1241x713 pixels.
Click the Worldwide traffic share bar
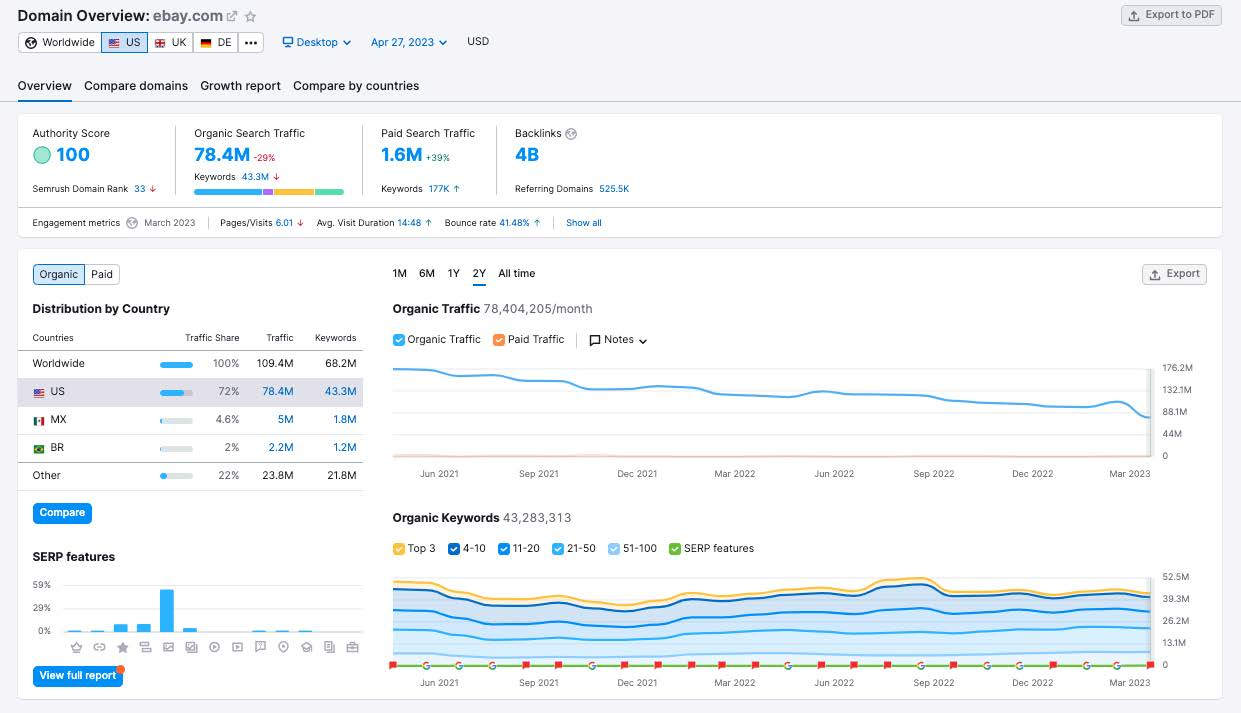tap(176, 364)
